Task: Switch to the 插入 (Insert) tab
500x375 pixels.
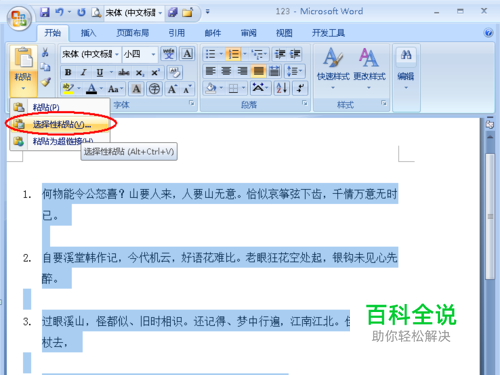Action: [x=88, y=33]
